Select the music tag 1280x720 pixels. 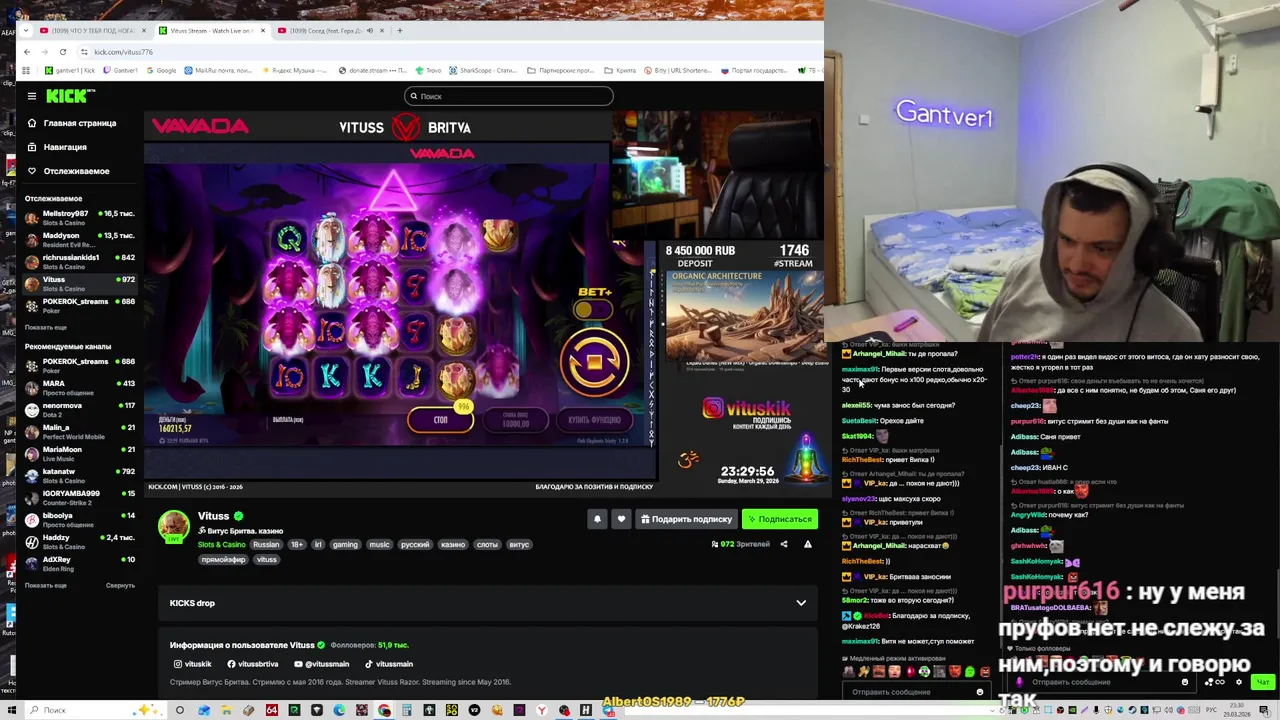(x=379, y=545)
